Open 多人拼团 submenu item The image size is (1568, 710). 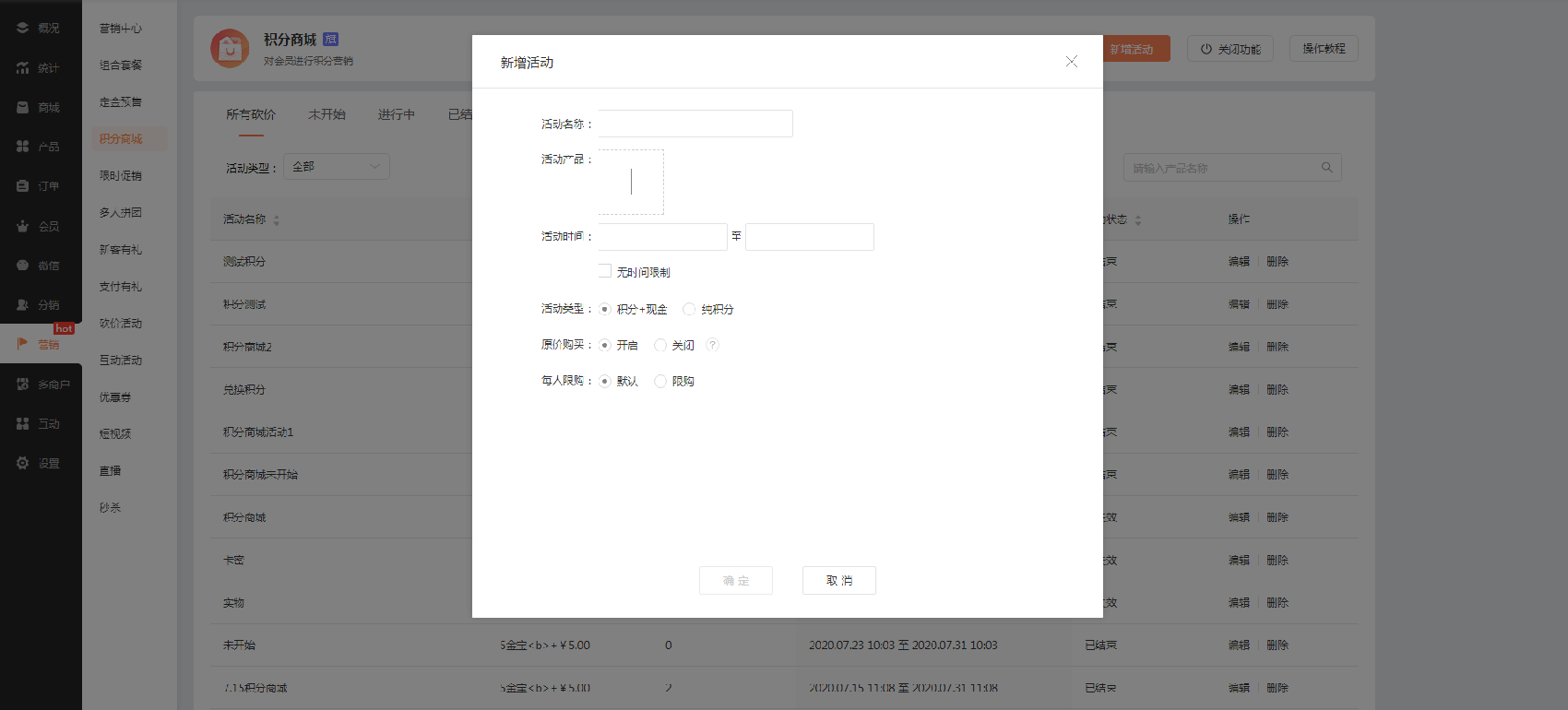121,213
